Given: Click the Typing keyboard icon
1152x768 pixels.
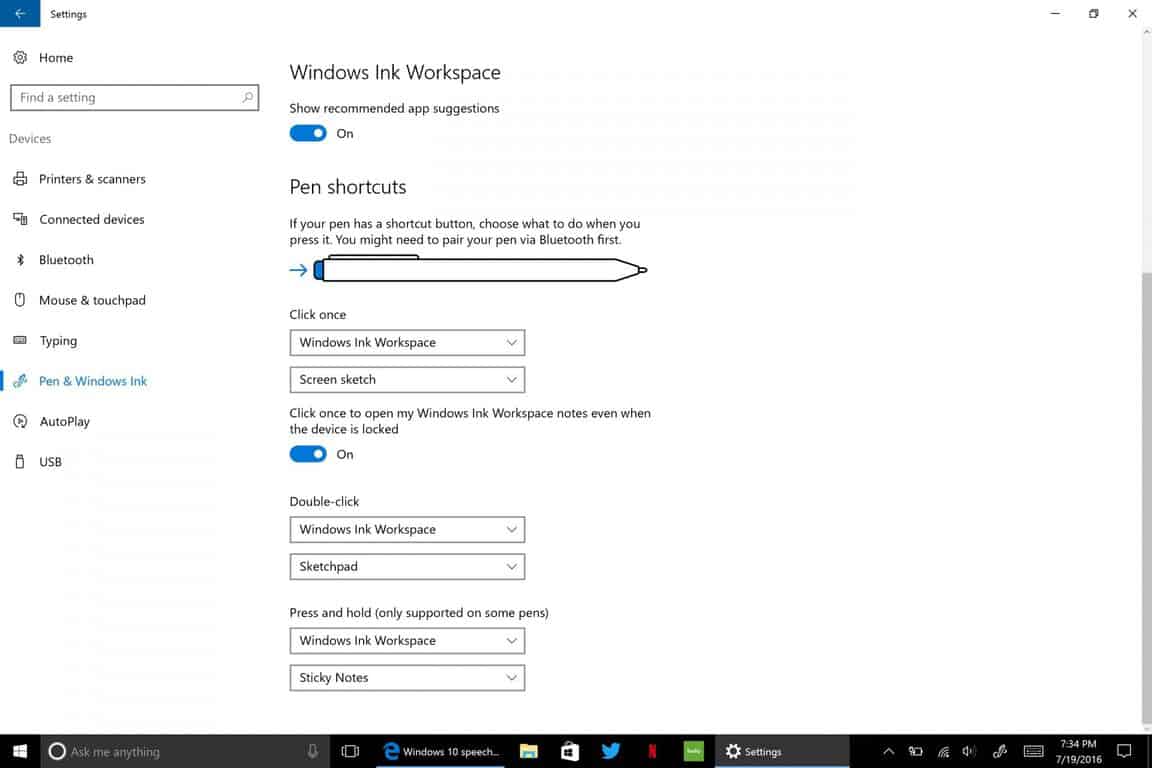Looking at the screenshot, I should click(x=20, y=340).
